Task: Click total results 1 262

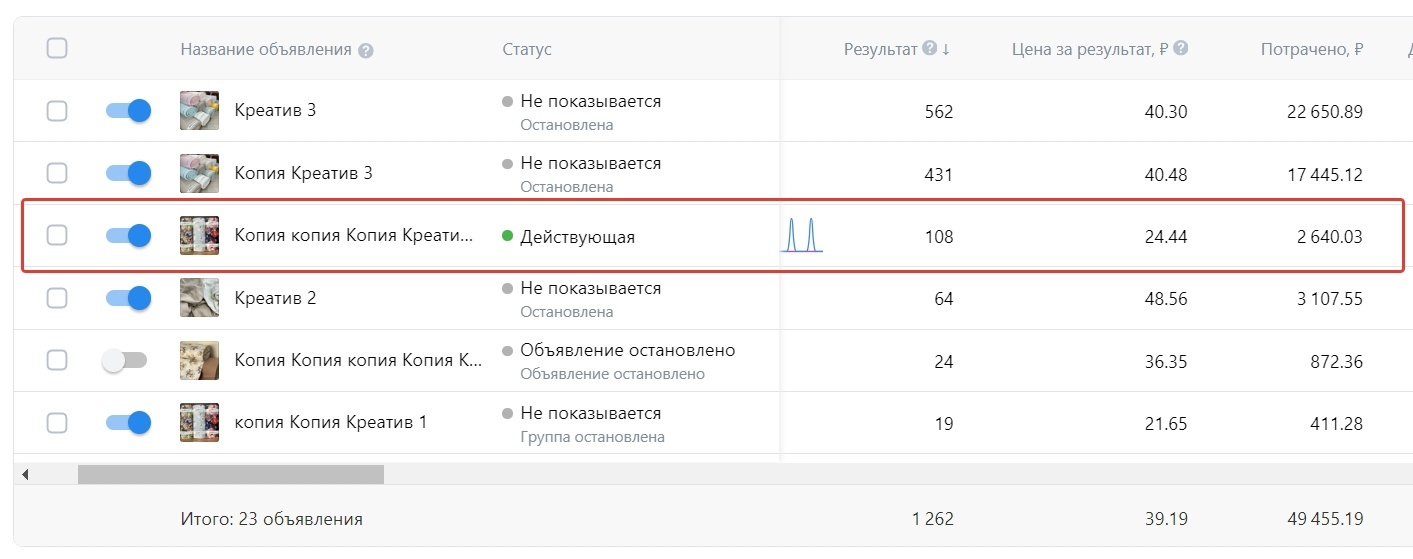Action: (x=933, y=519)
